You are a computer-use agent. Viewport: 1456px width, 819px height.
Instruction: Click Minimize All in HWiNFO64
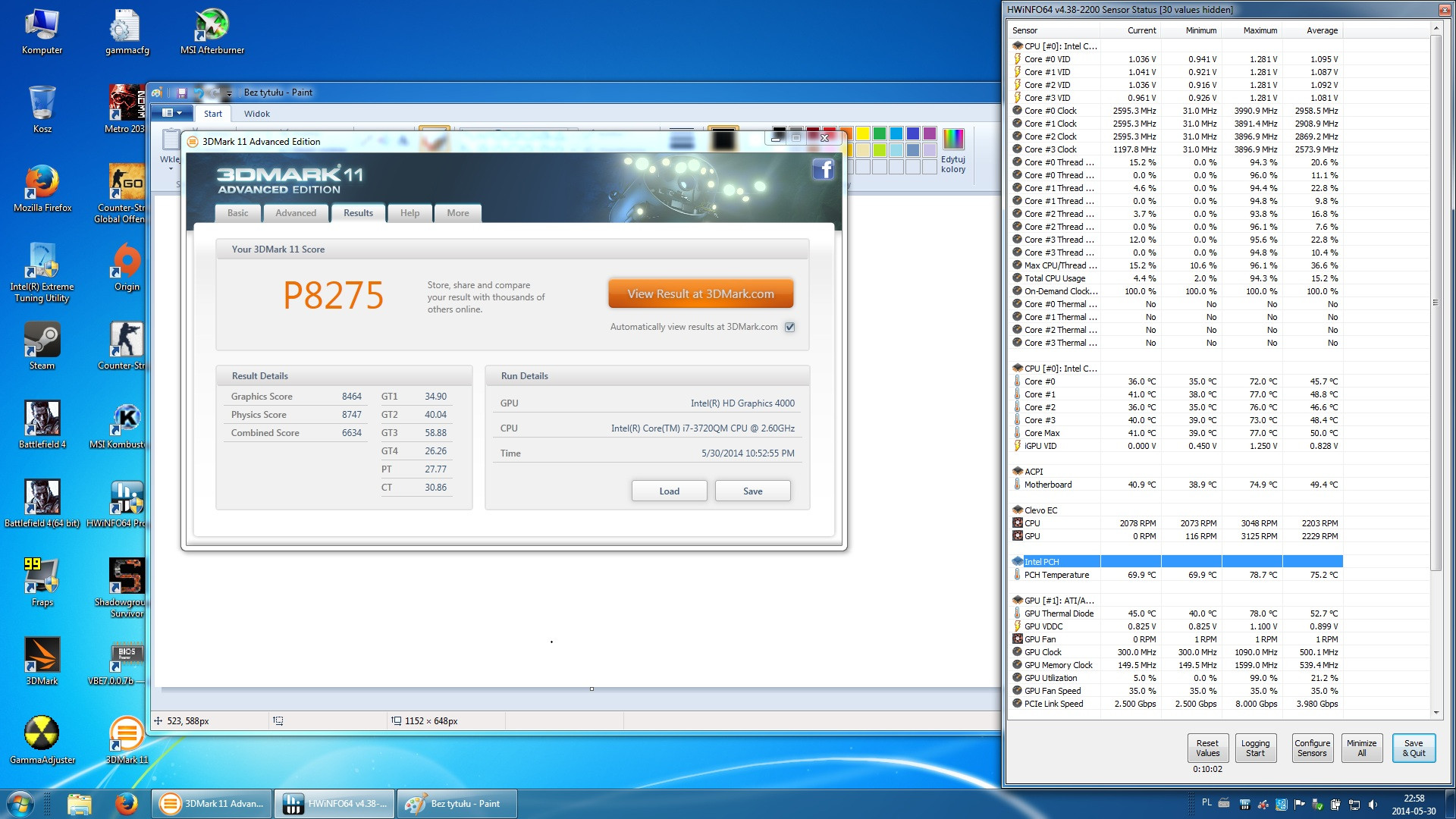[x=1361, y=748]
